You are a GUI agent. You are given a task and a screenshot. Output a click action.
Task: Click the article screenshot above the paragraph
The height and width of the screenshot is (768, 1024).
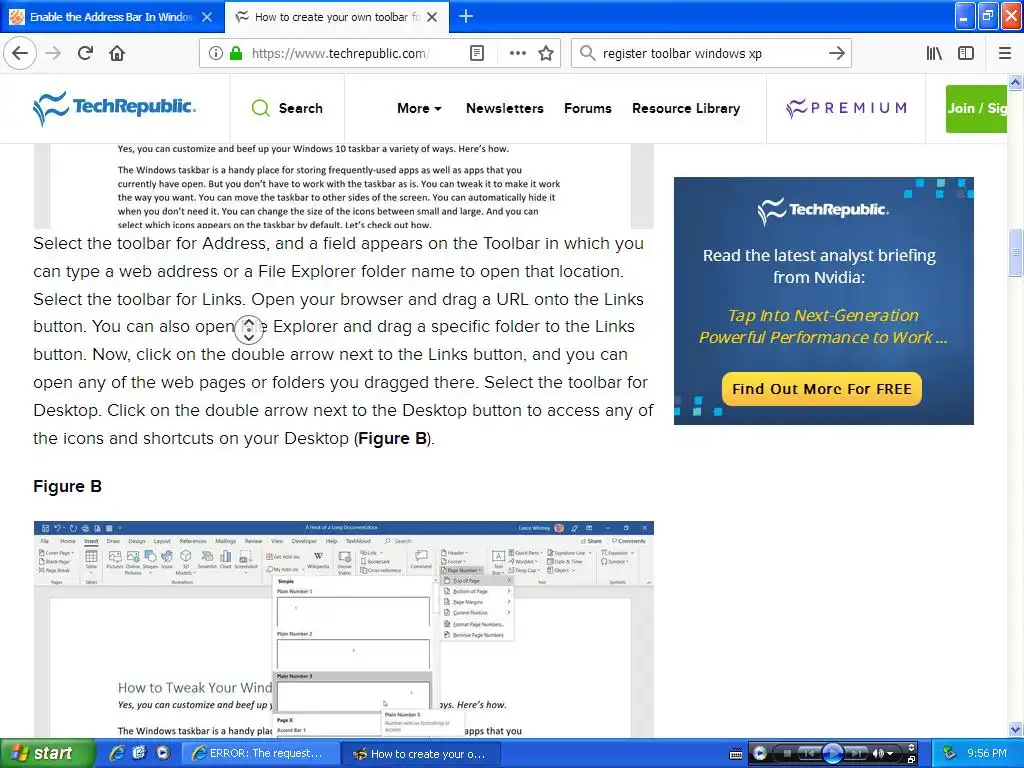[x=344, y=187]
